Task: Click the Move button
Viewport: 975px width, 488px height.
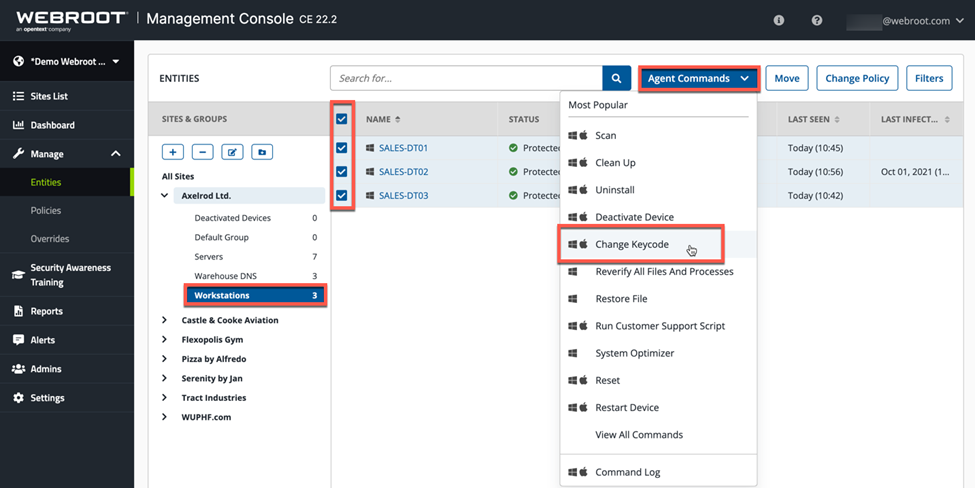Action: coord(787,78)
